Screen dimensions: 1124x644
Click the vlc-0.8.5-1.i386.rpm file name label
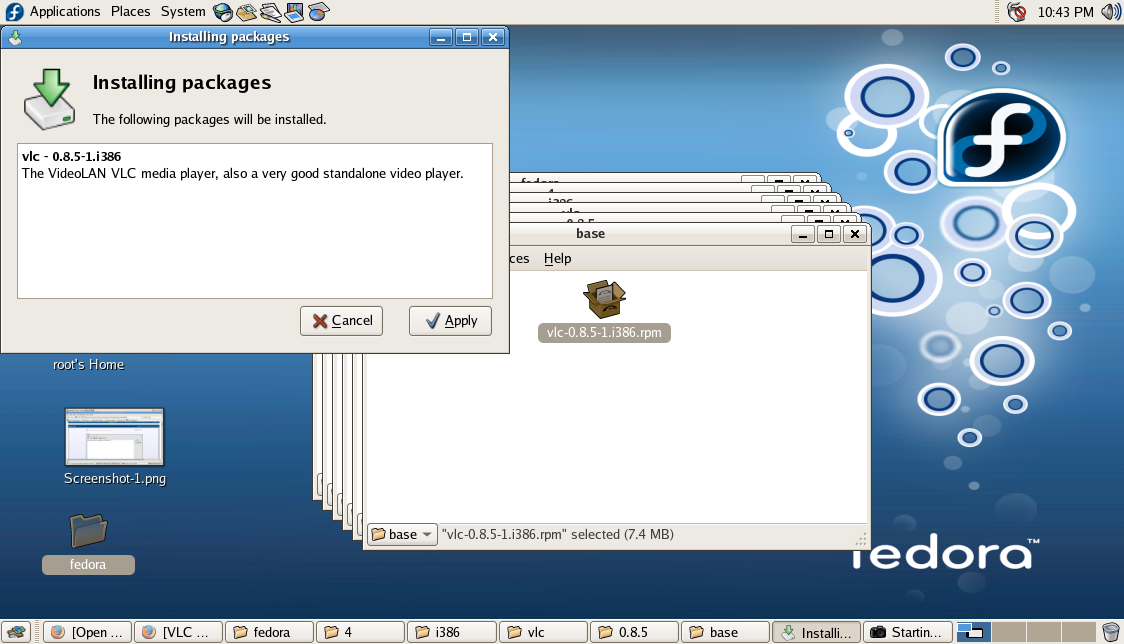point(604,333)
